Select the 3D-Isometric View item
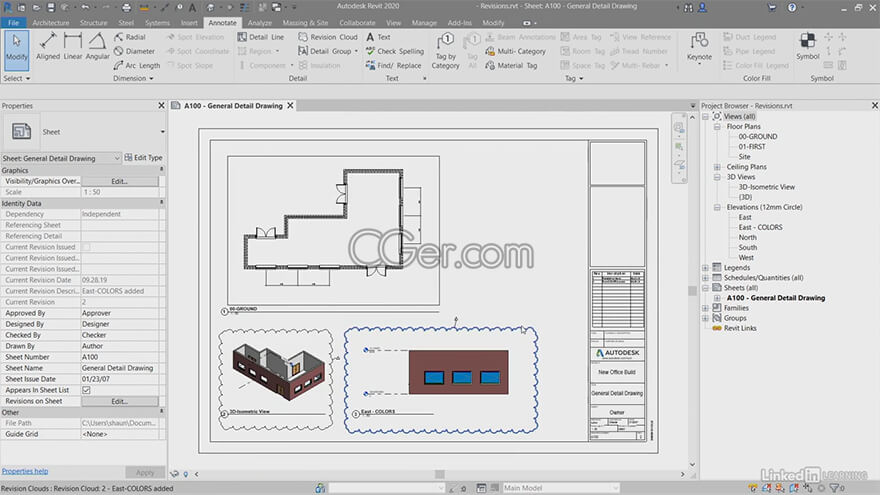This screenshot has height=495, width=880. click(766, 187)
